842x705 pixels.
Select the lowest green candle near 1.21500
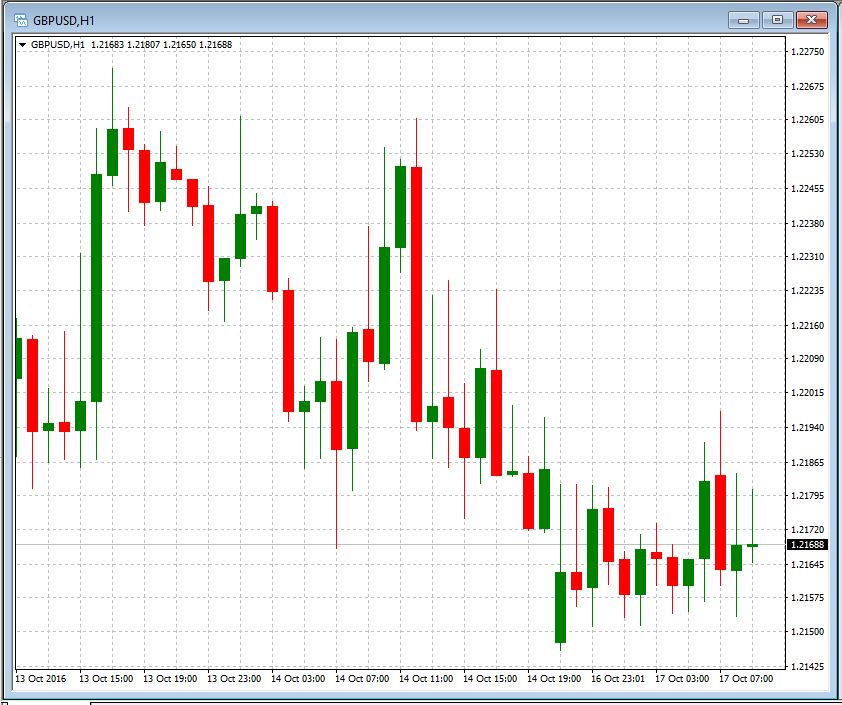click(560, 607)
